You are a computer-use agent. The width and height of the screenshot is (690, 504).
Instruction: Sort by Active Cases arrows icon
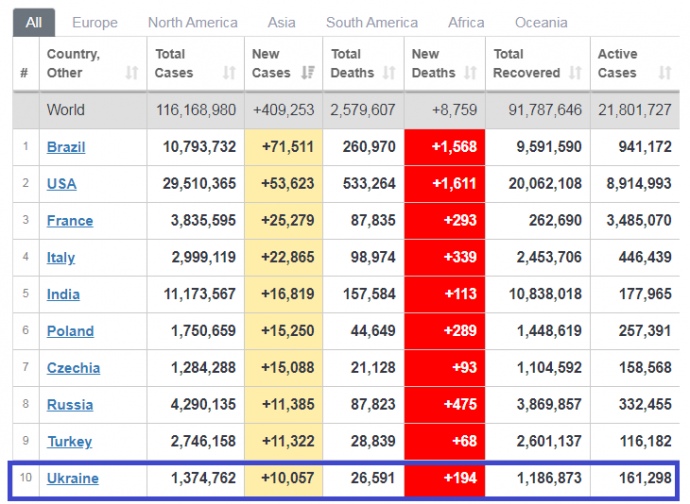point(665,73)
